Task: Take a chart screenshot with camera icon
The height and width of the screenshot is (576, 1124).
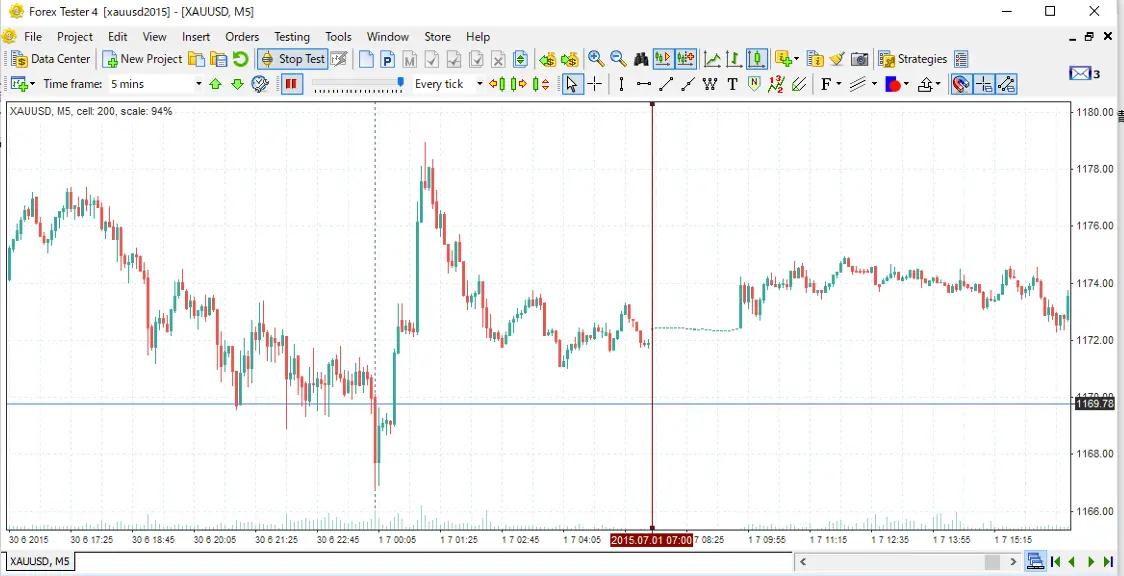Action: 859,59
